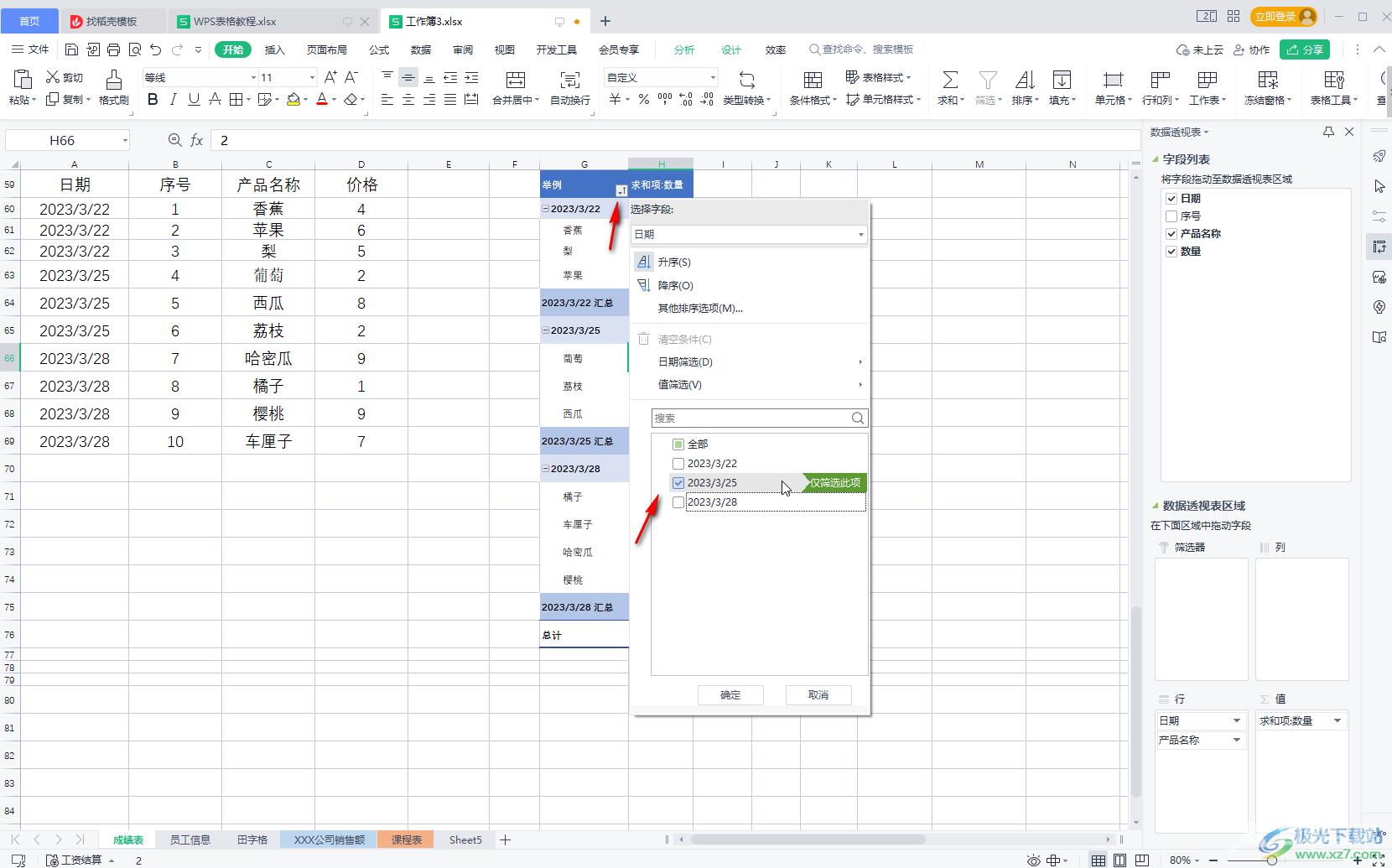Open the 公式 ribbon tab

click(379, 49)
